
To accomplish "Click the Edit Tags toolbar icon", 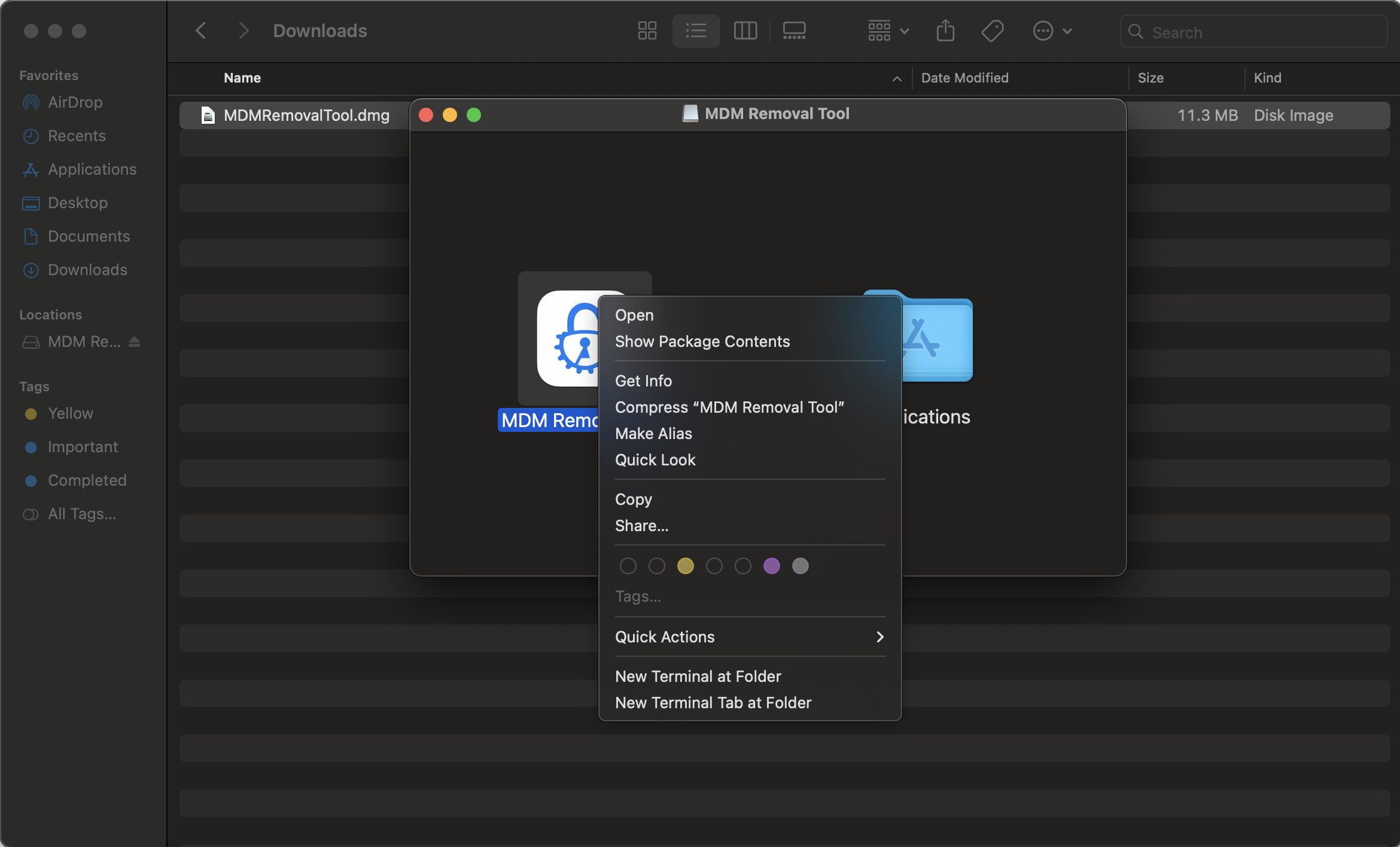I will 993,31.
